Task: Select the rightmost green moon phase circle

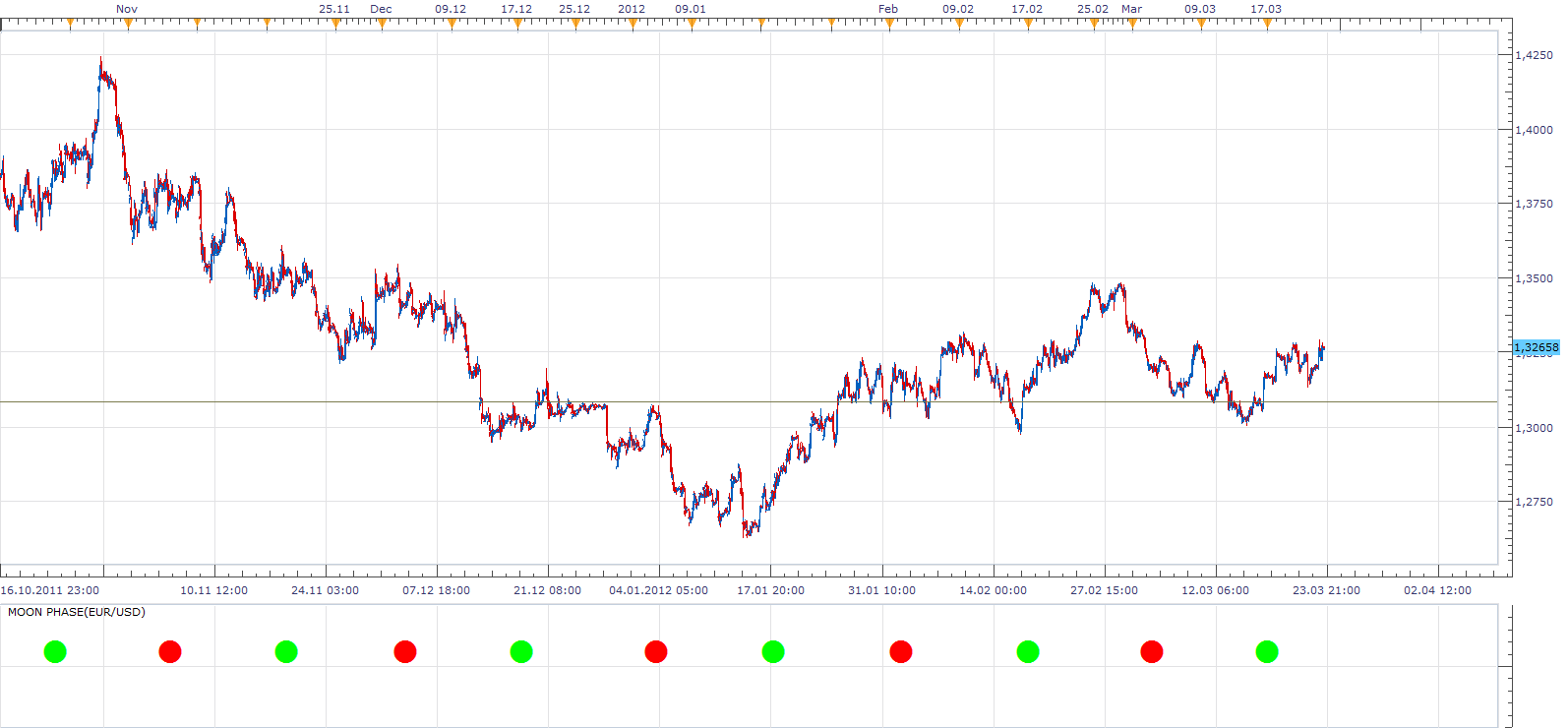Action: coord(1267,651)
